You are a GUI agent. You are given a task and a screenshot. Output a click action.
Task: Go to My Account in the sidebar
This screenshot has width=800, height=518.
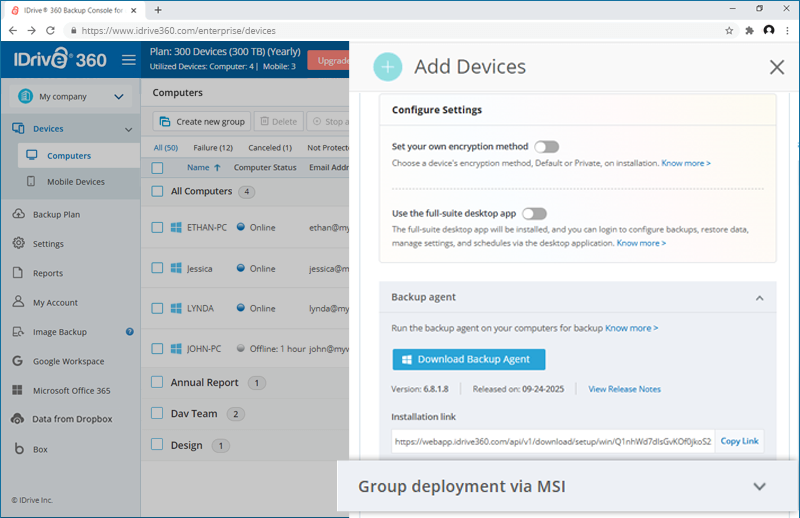(55, 303)
